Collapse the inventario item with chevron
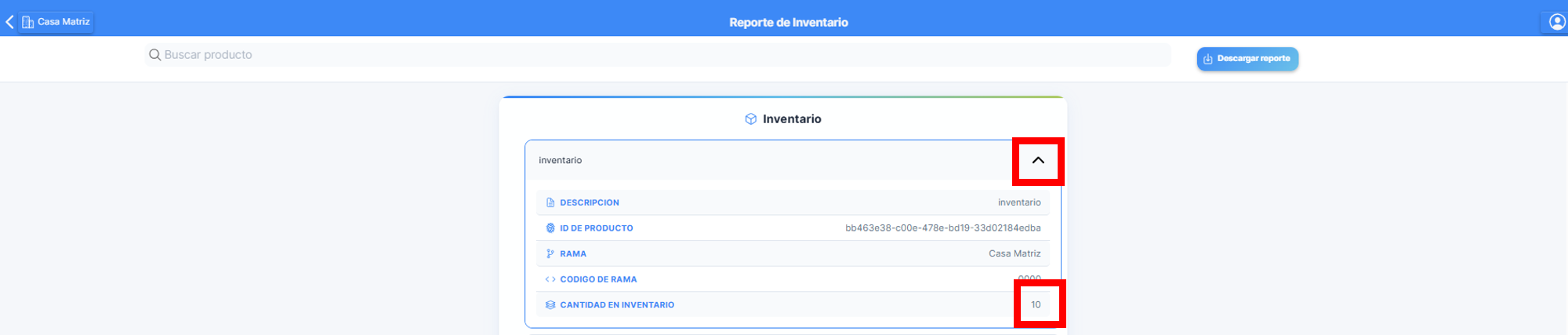 [x=1038, y=160]
